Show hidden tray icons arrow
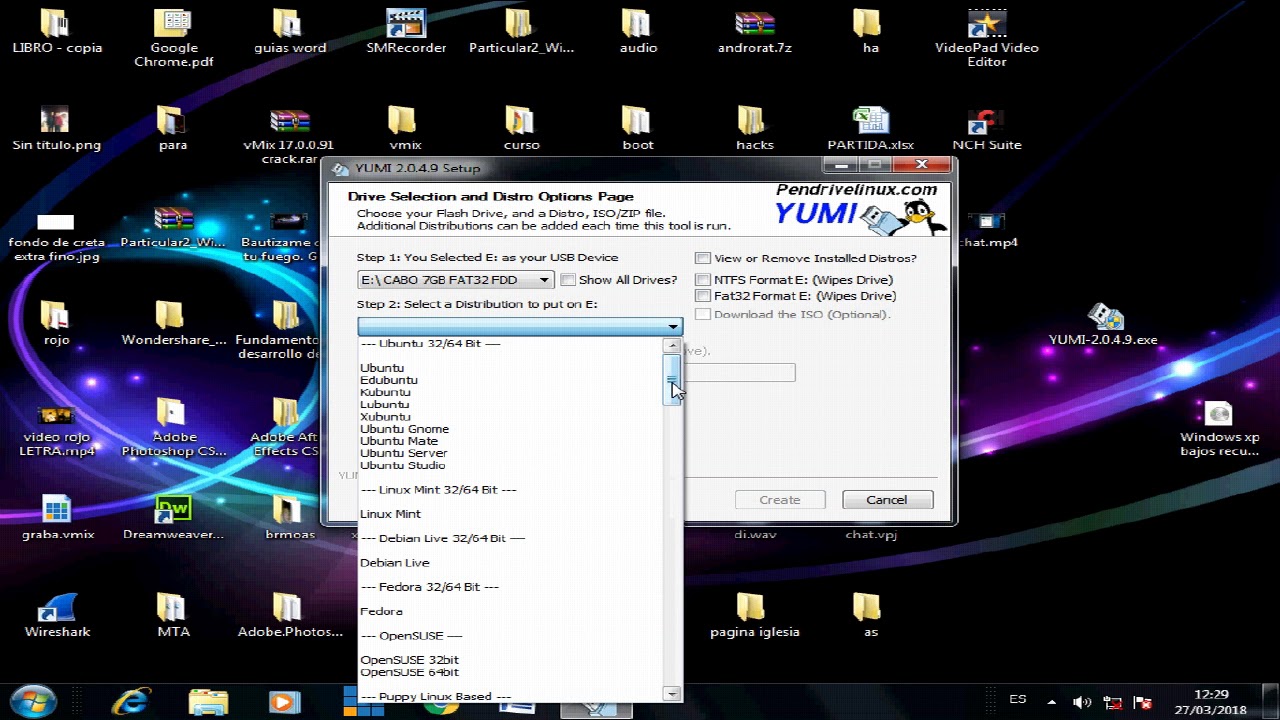This screenshot has width=1280, height=720. (x=1051, y=702)
